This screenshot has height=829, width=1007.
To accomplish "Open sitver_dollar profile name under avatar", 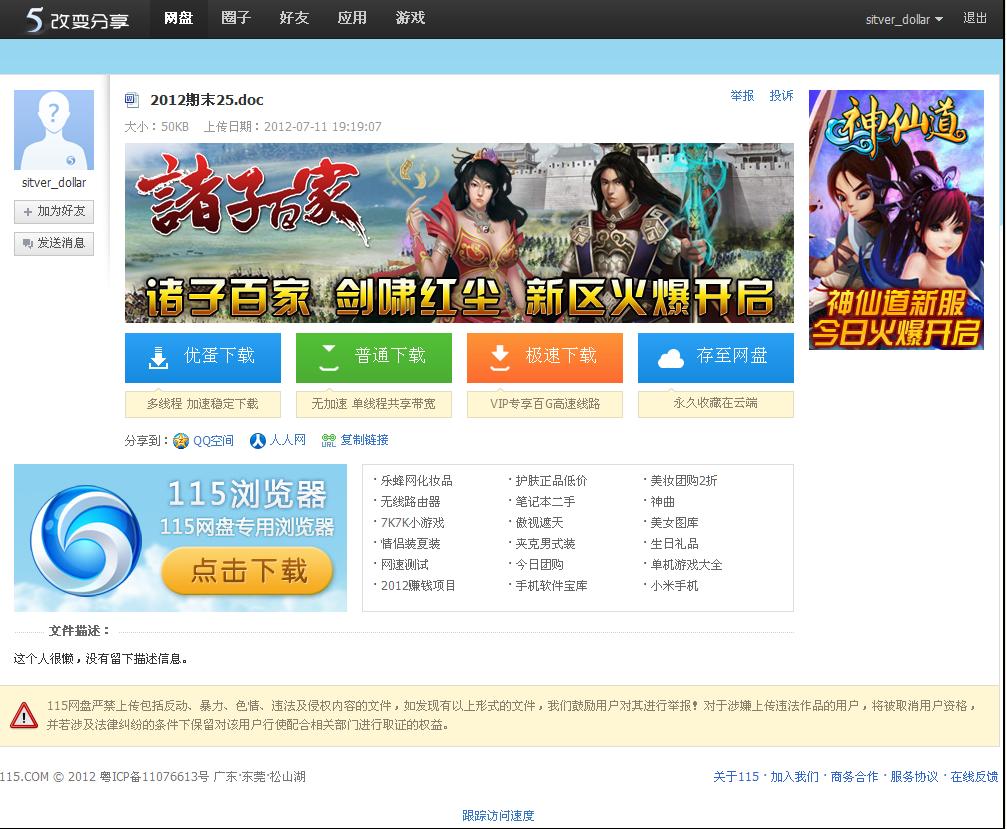I will 54,183.
